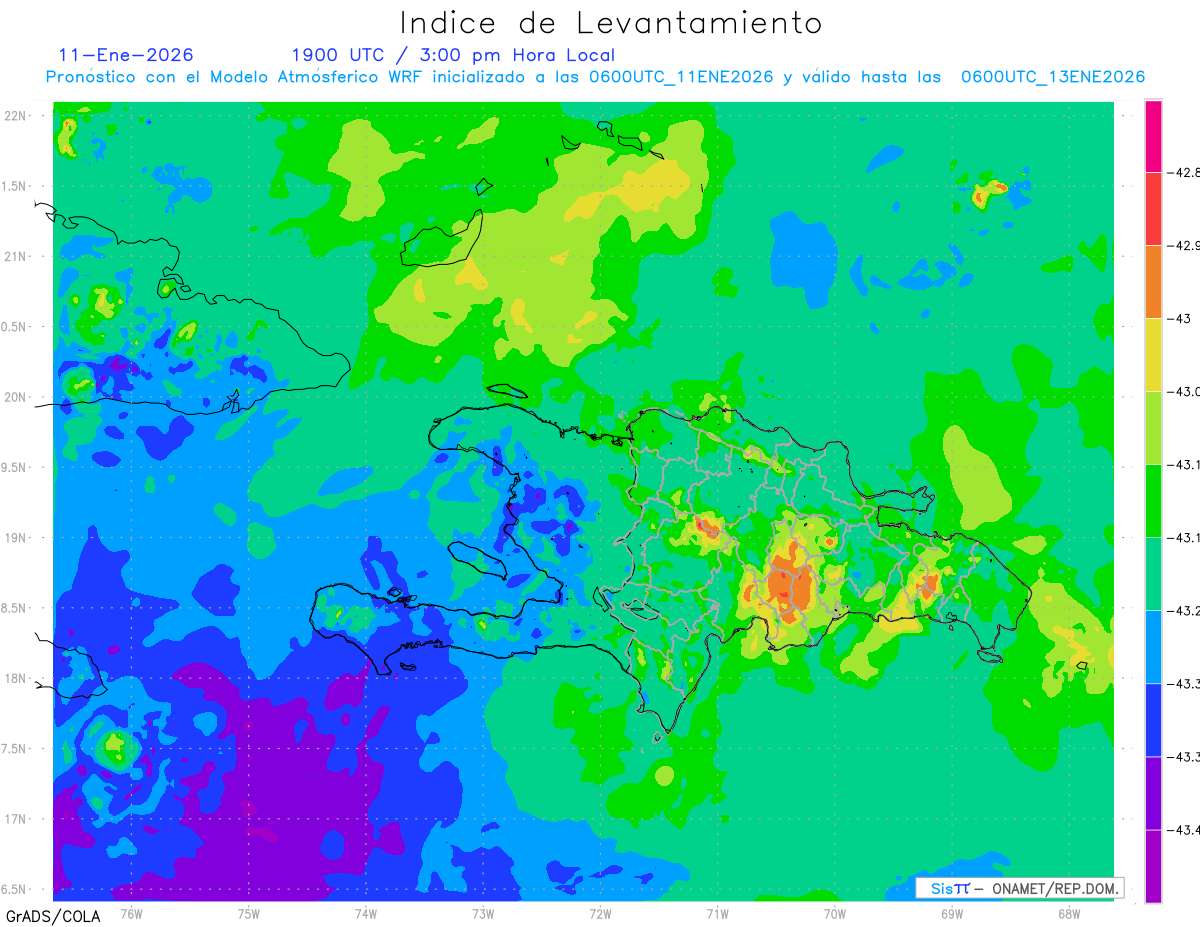The image size is (1200, 927).
Task: Click the '17N' latitude axis label
Action: click(x=15, y=819)
